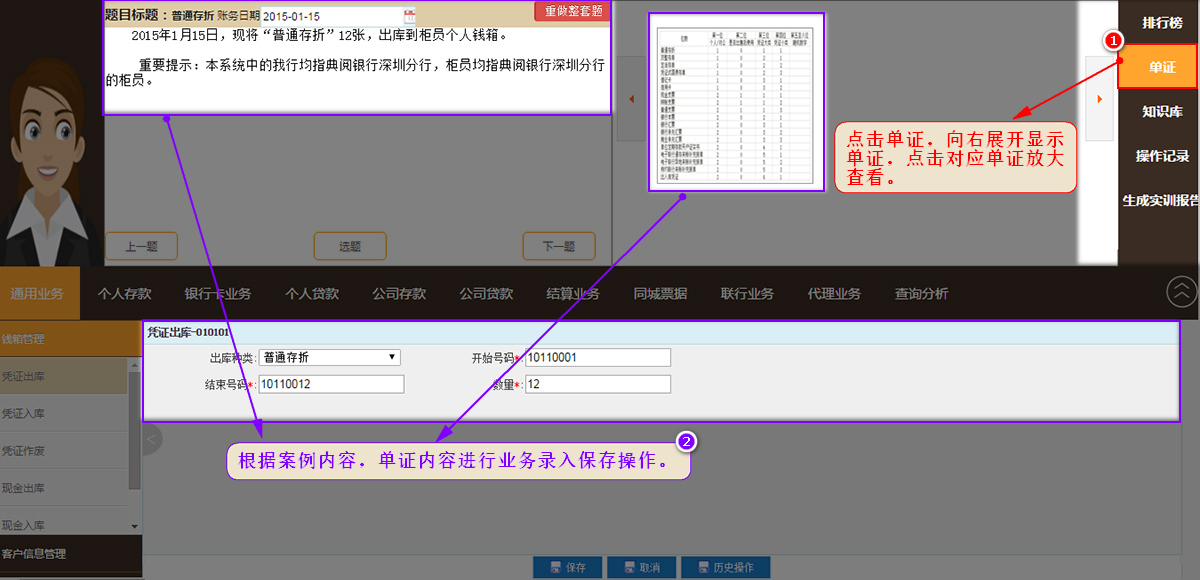Click 重做整套题 to redo all questions
This screenshot has height=580, width=1200.
click(x=573, y=11)
